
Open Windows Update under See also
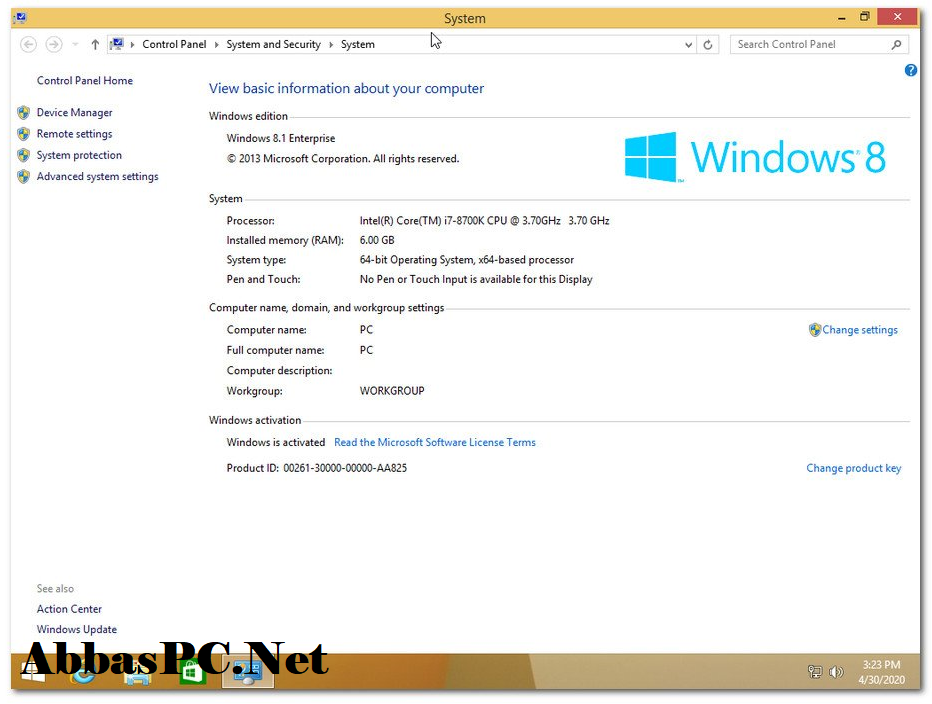[x=77, y=629]
